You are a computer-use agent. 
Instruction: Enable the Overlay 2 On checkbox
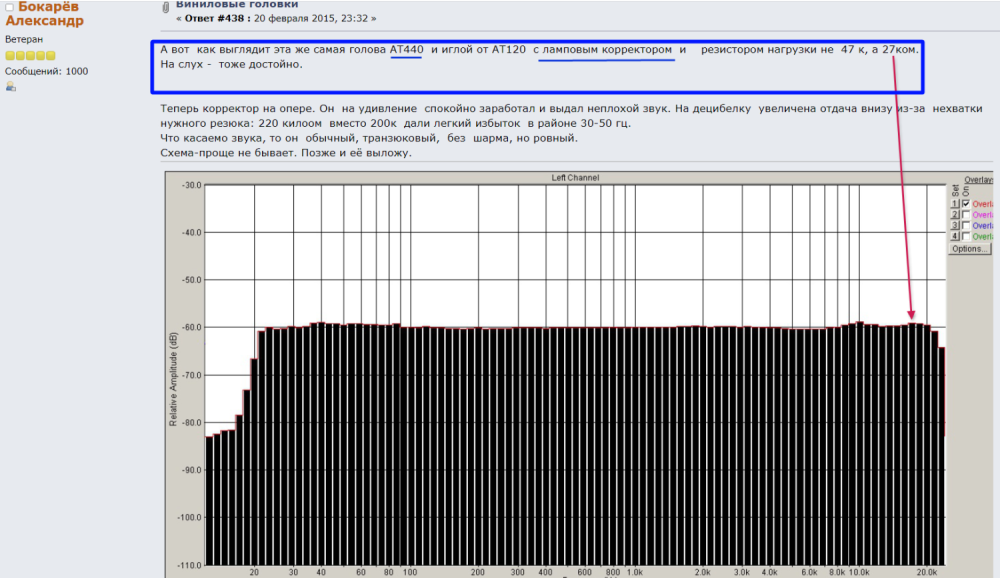pyautogui.click(x=966, y=214)
